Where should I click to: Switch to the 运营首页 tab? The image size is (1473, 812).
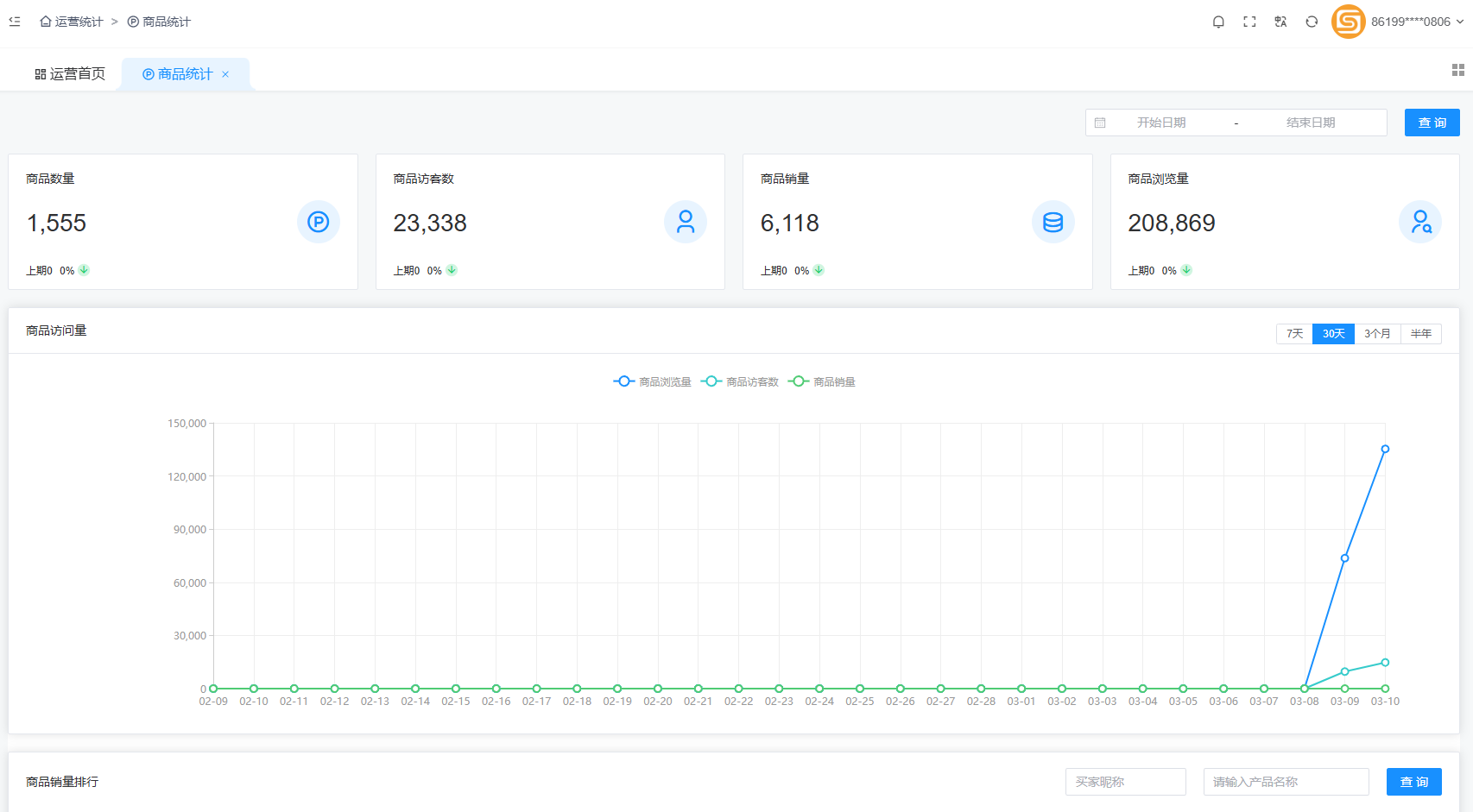click(70, 74)
